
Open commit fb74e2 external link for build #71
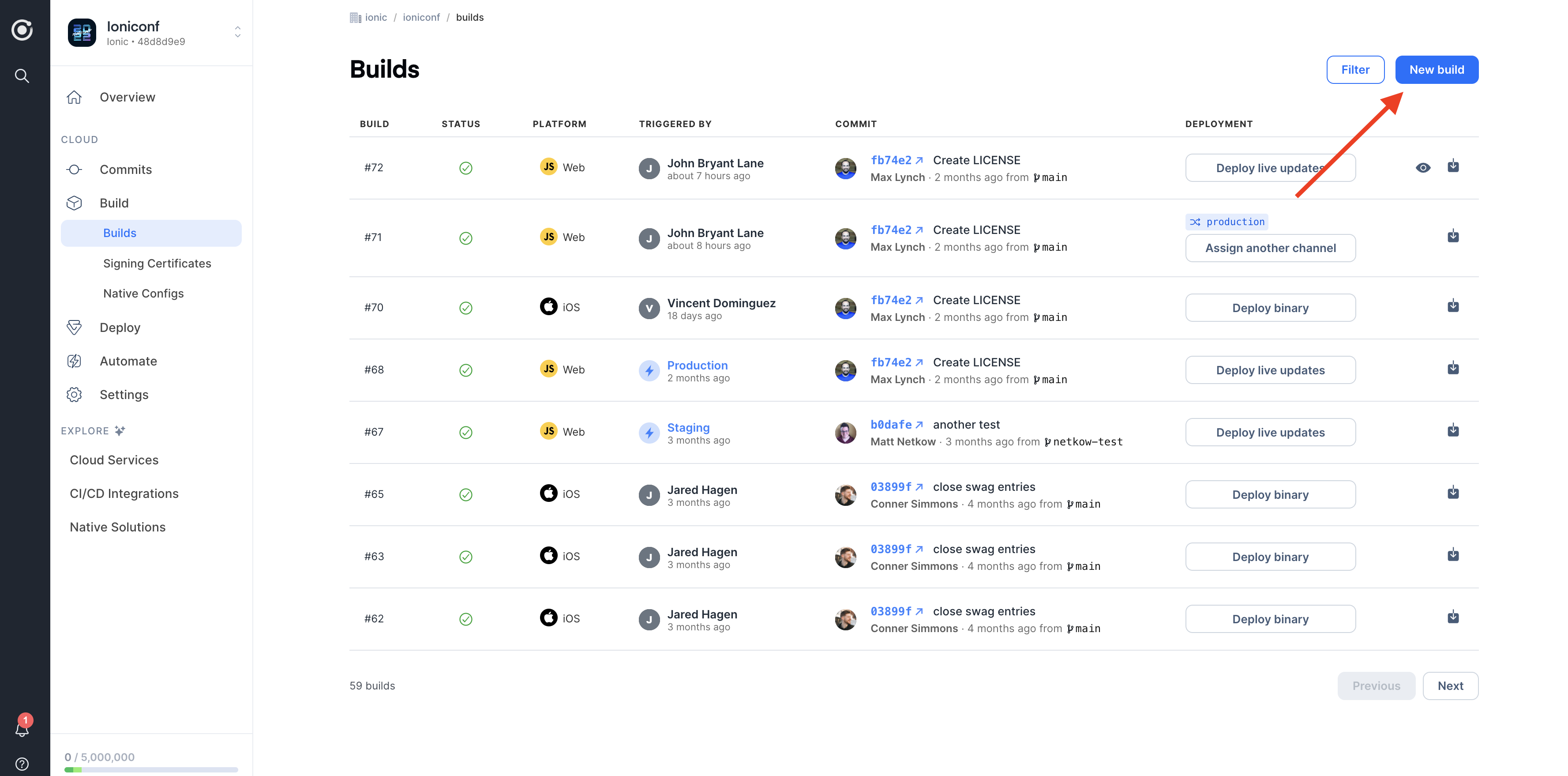[897, 230]
